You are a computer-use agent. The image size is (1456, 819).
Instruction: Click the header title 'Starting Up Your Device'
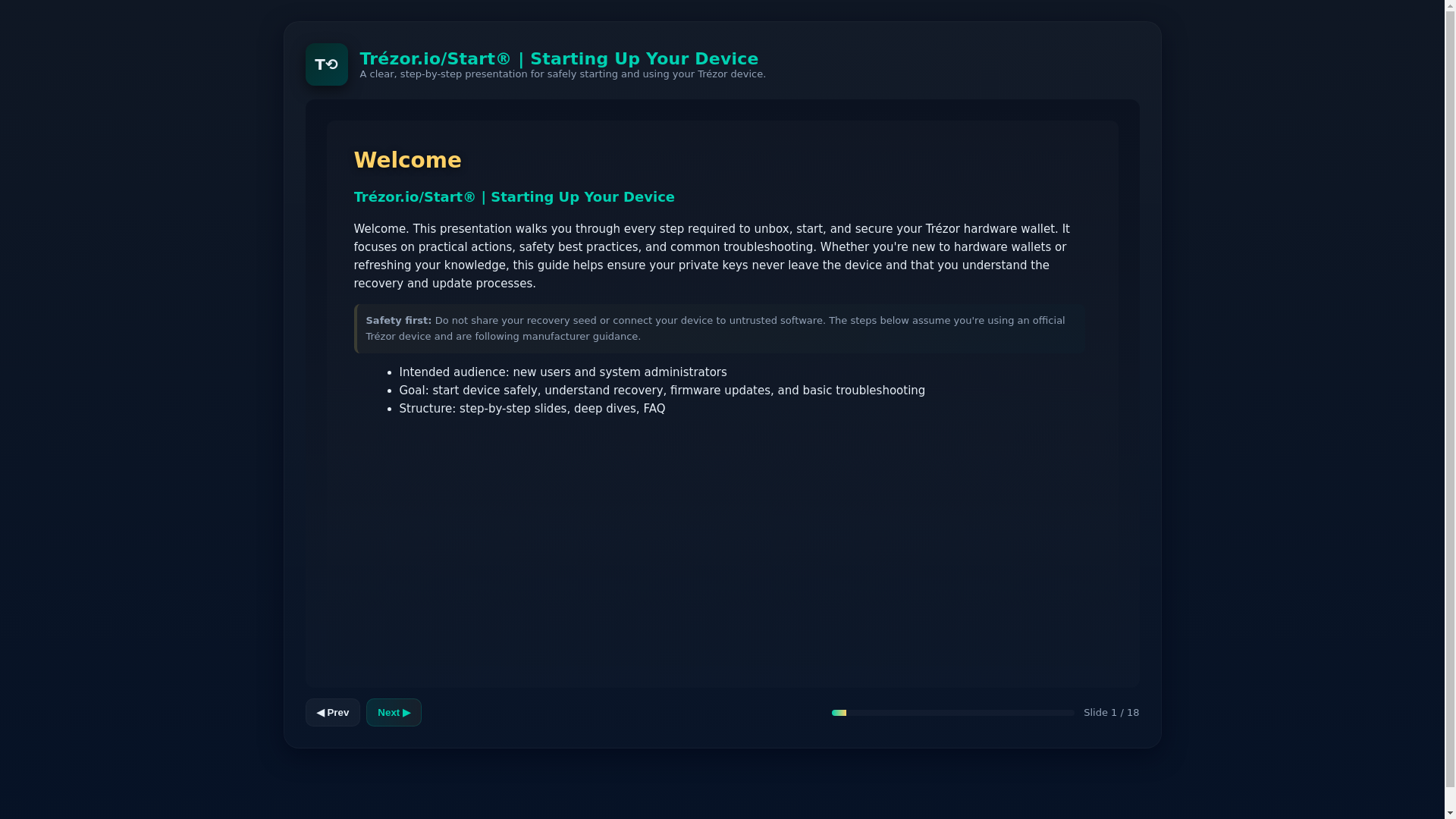point(559,58)
